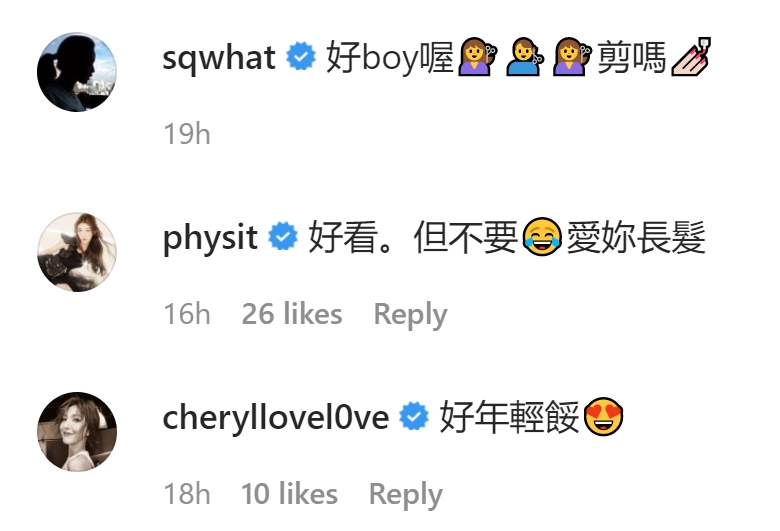The width and height of the screenshot is (780, 531).
Task: View the 10 likes on cheryllovel0ve's comment
Action: pyautogui.click(x=290, y=494)
